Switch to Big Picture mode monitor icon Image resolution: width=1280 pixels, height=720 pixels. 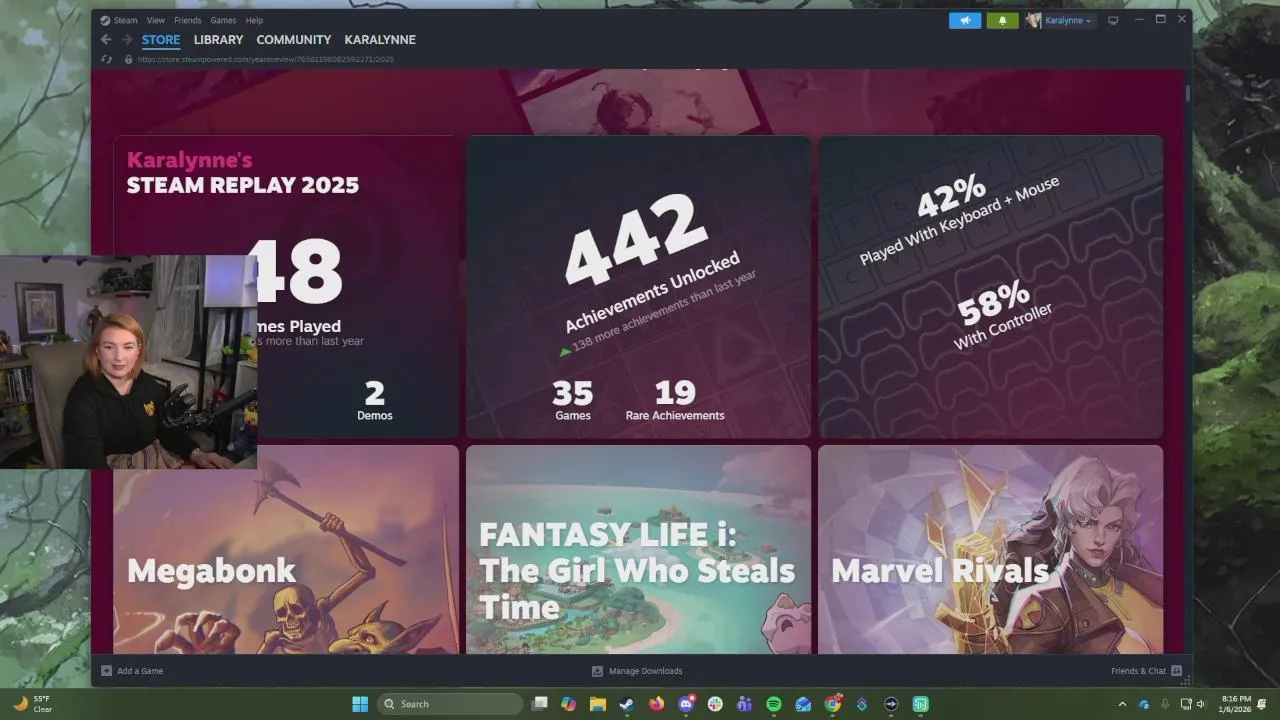click(1113, 20)
